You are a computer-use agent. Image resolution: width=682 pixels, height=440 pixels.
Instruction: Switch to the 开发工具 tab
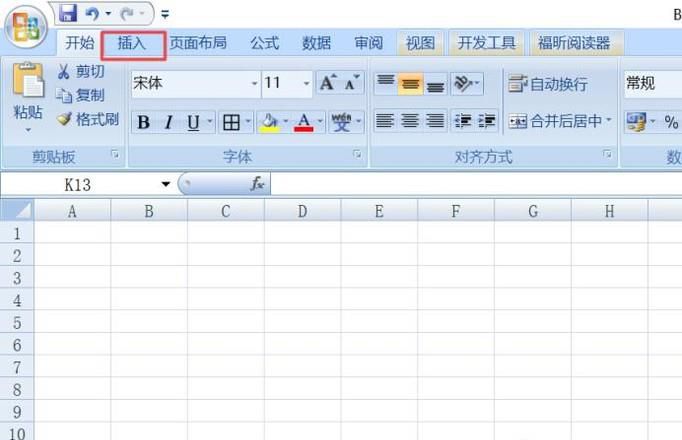[486, 43]
